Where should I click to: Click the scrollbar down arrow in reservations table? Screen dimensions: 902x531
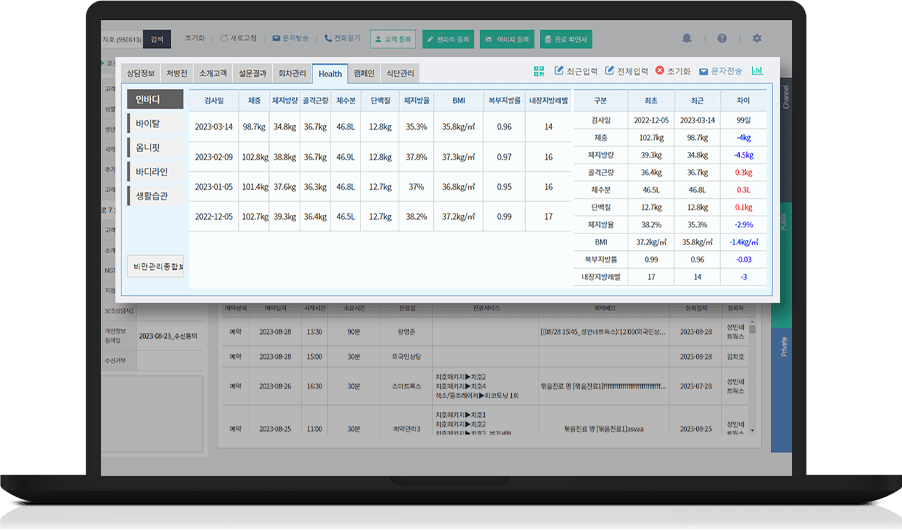tap(752, 430)
